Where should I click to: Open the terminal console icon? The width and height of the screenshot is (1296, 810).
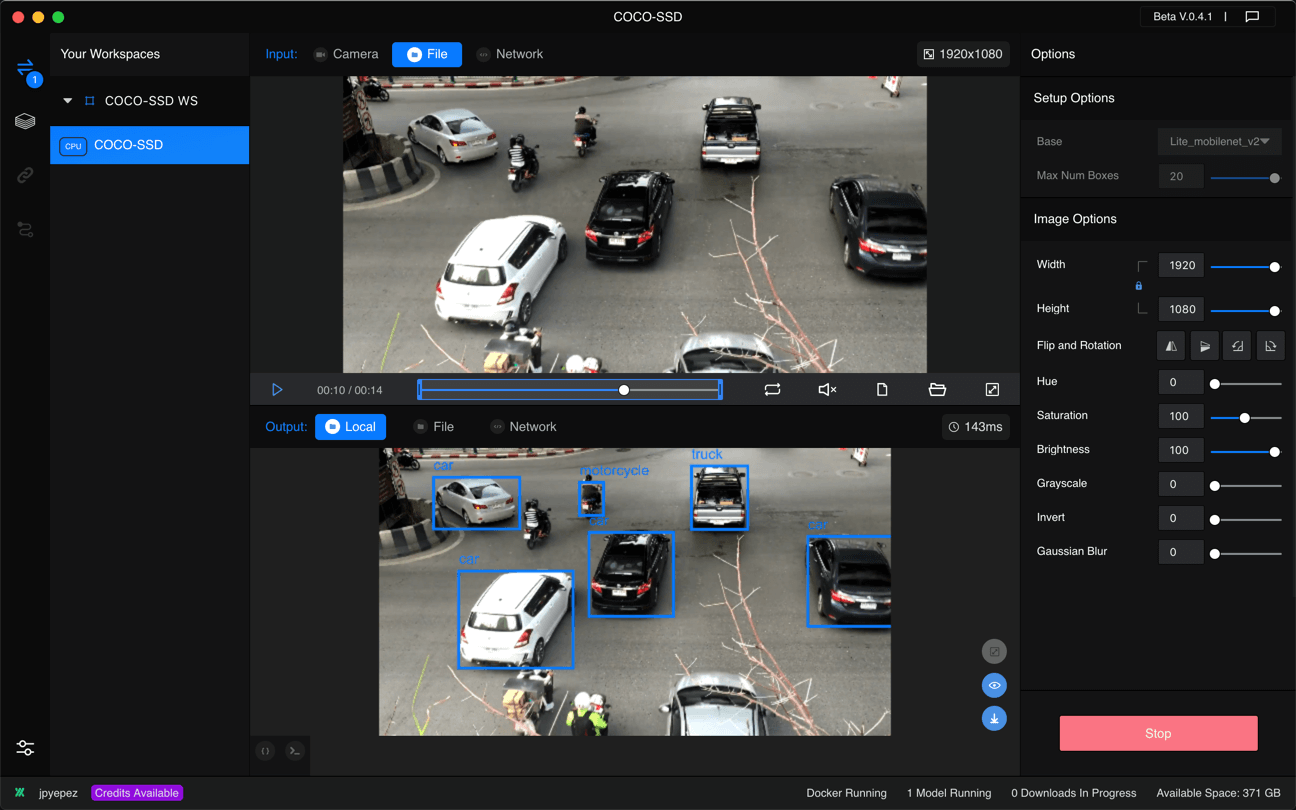295,751
